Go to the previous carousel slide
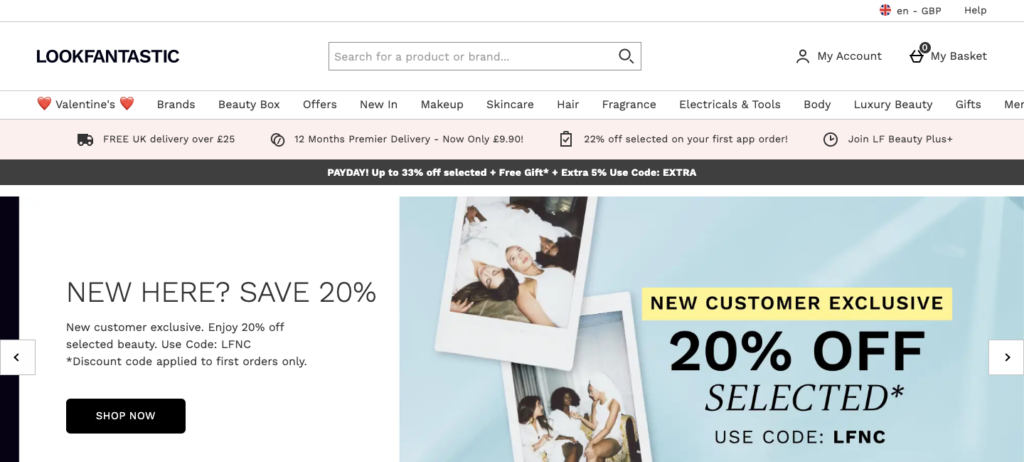Viewport: 1024px width, 462px height. [x=17, y=357]
